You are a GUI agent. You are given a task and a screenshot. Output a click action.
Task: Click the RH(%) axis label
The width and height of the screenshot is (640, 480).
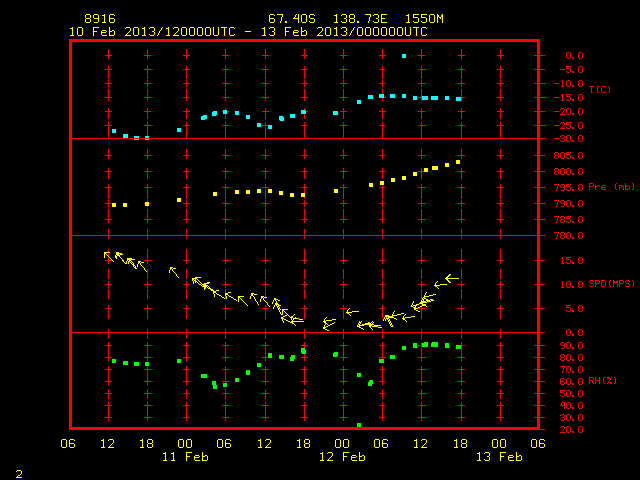click(x=602, y=381)
